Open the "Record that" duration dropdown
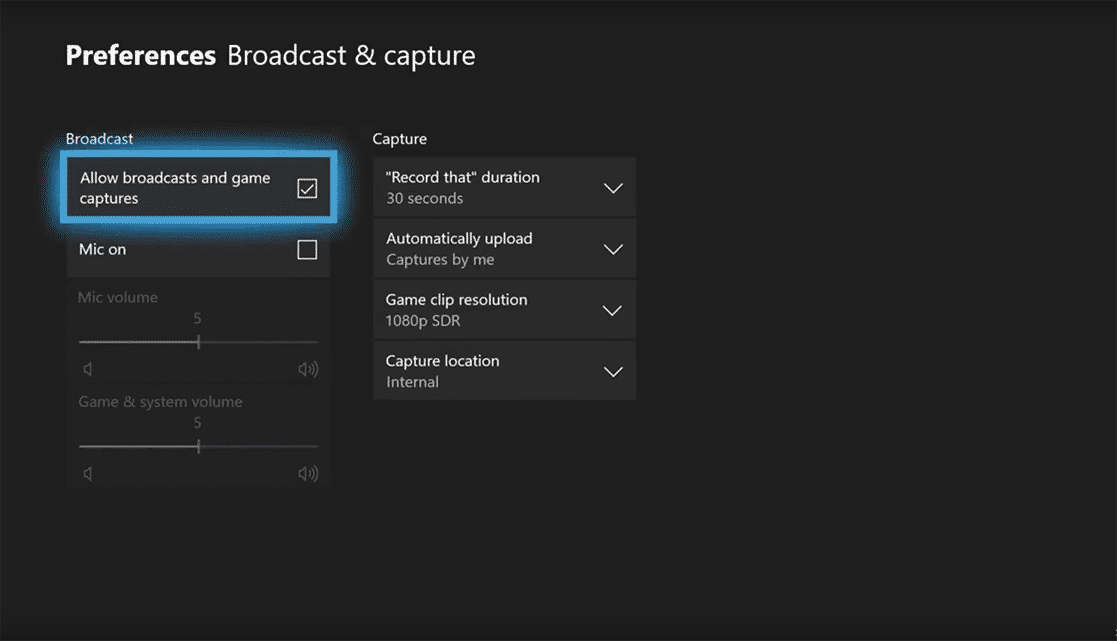Image resolution: width=1117 pixels, height=641 pixels. (504, 188)
